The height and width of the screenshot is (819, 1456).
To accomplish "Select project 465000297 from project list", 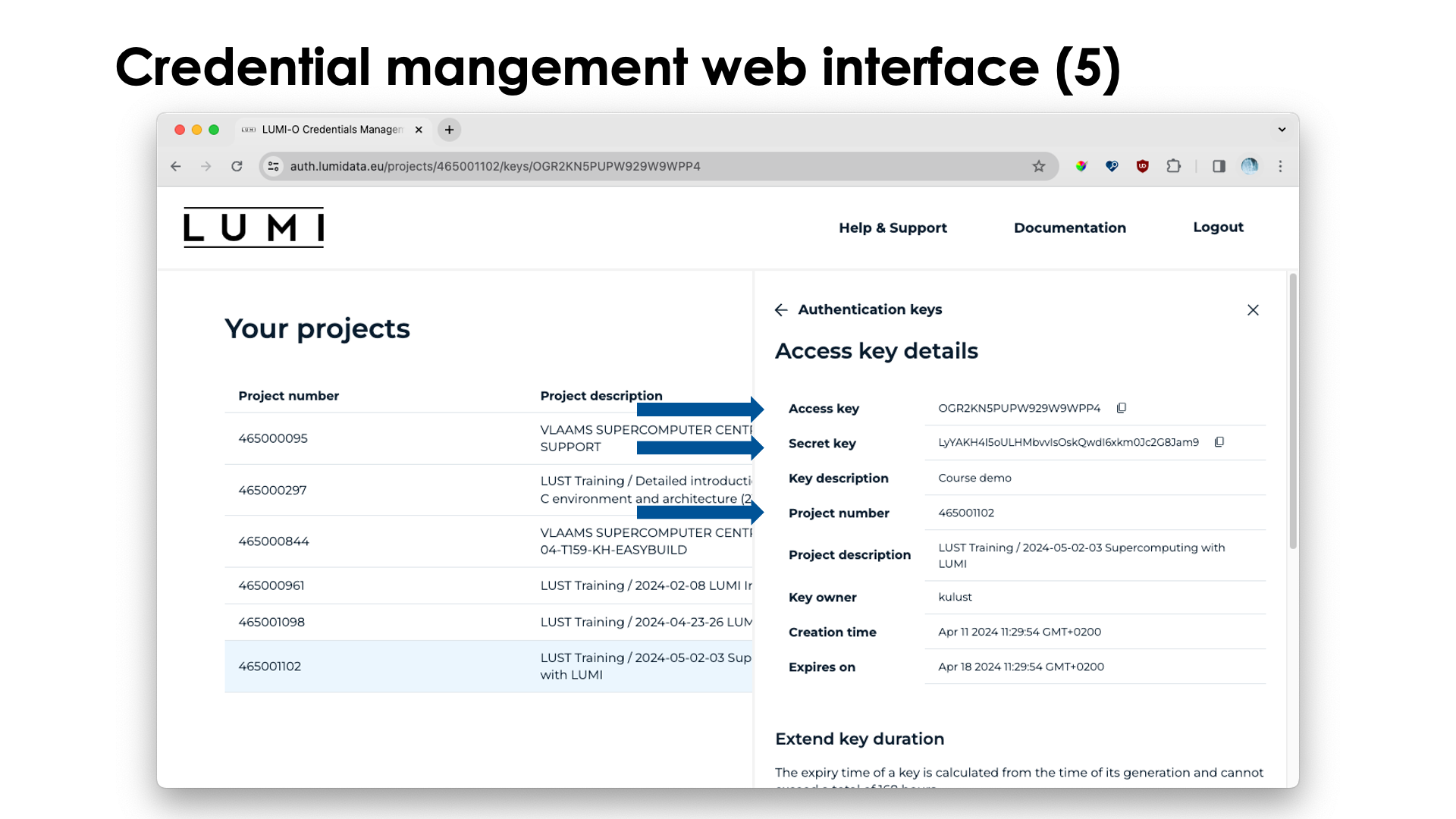I will tap(272, 489).
